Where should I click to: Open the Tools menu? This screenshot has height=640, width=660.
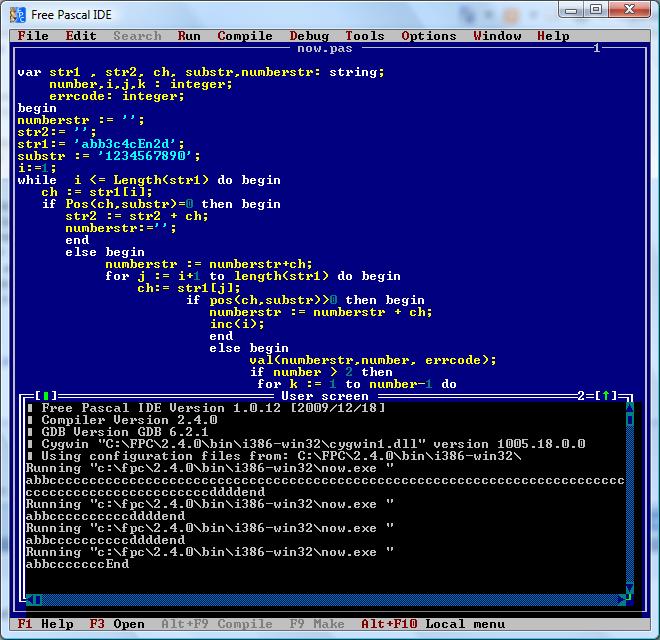365,36
